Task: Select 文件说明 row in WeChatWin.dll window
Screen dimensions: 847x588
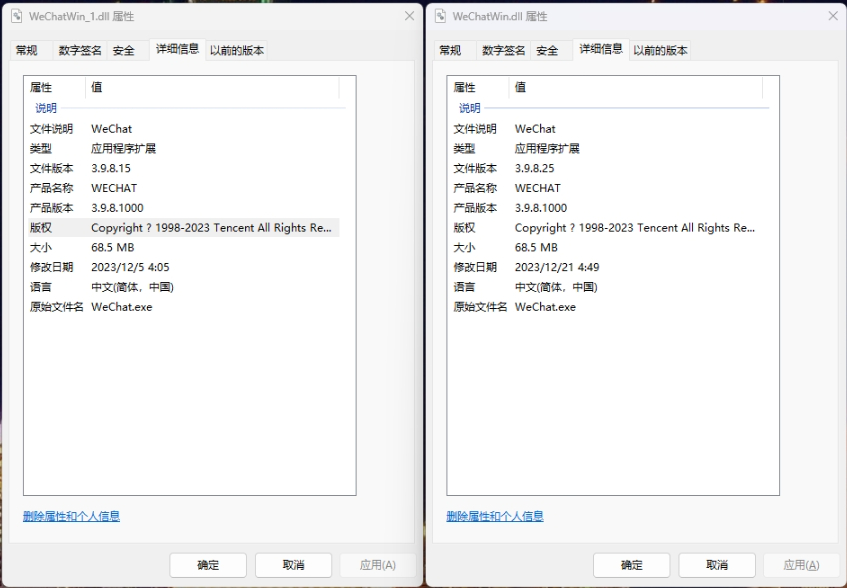Action: tap(607, 129)
